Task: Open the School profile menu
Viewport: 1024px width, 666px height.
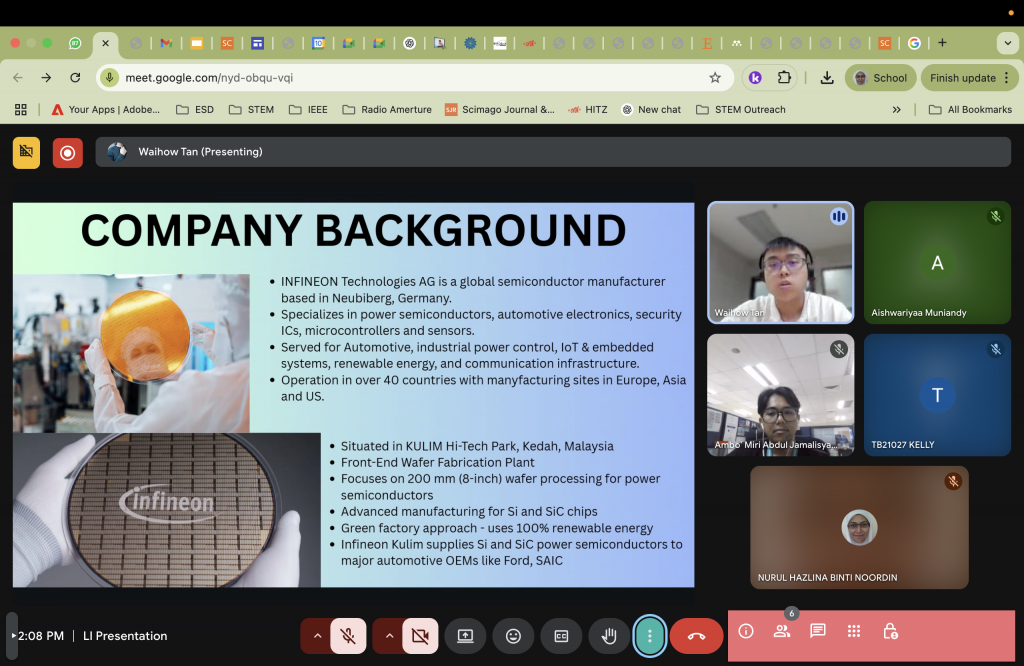Action: click(880, 78)
